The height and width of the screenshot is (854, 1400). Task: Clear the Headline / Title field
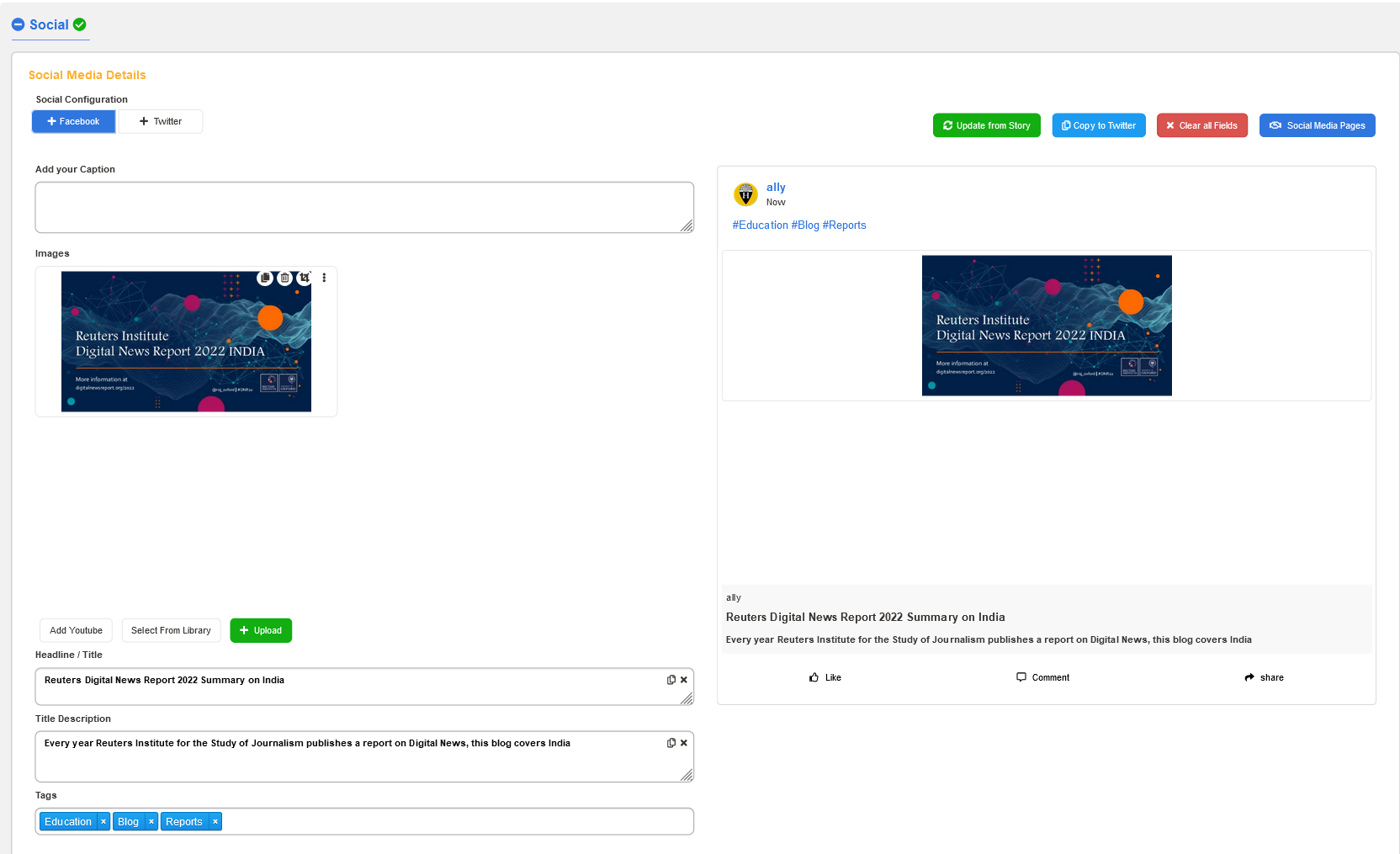coord(684,680)
